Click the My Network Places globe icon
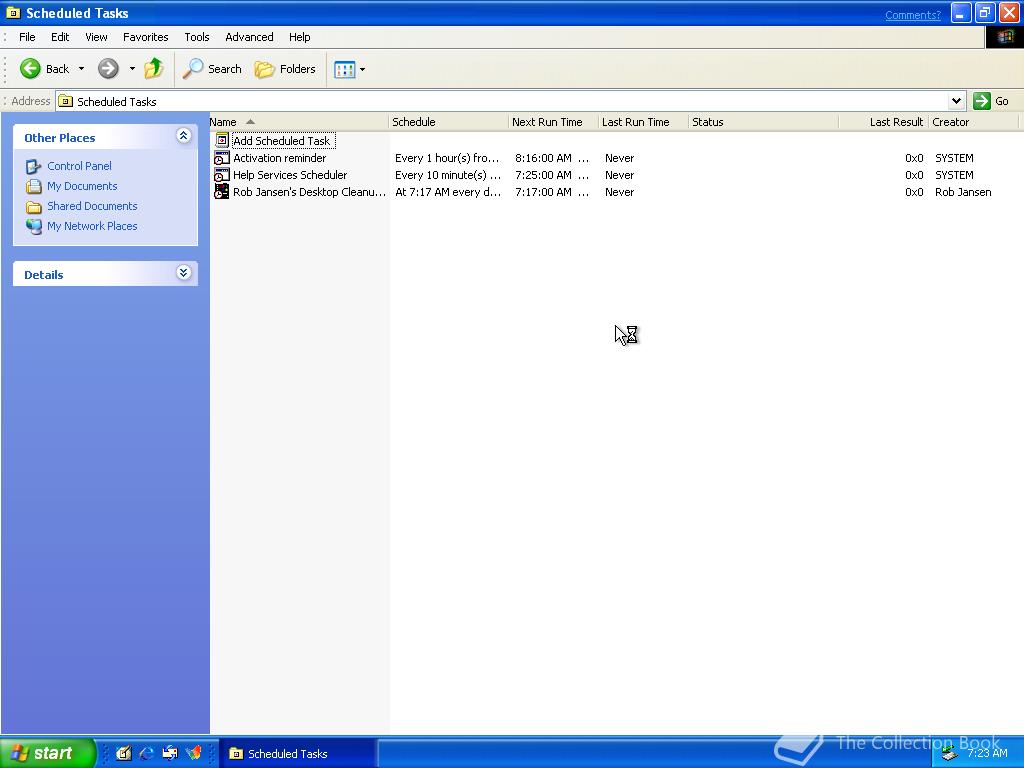 click(x=34, y=227)
